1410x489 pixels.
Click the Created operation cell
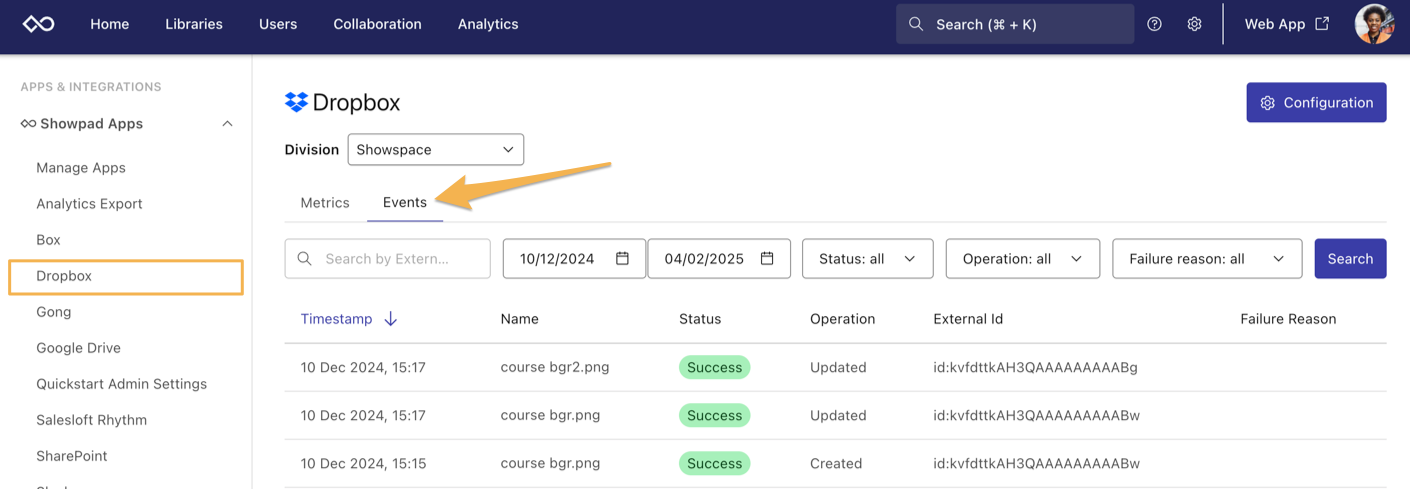pos(836,463)
